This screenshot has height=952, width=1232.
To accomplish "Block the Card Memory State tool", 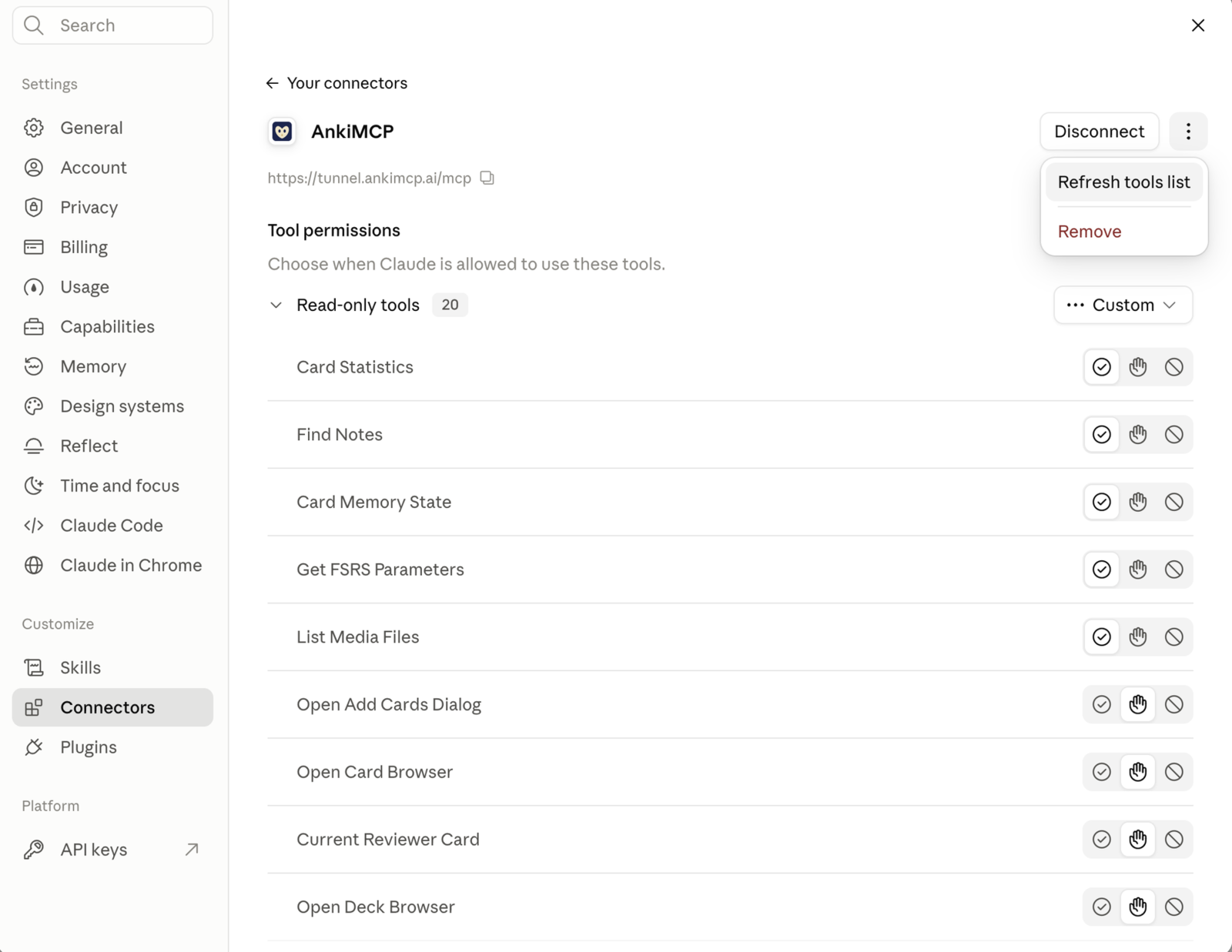I will tap(1173, 503).
